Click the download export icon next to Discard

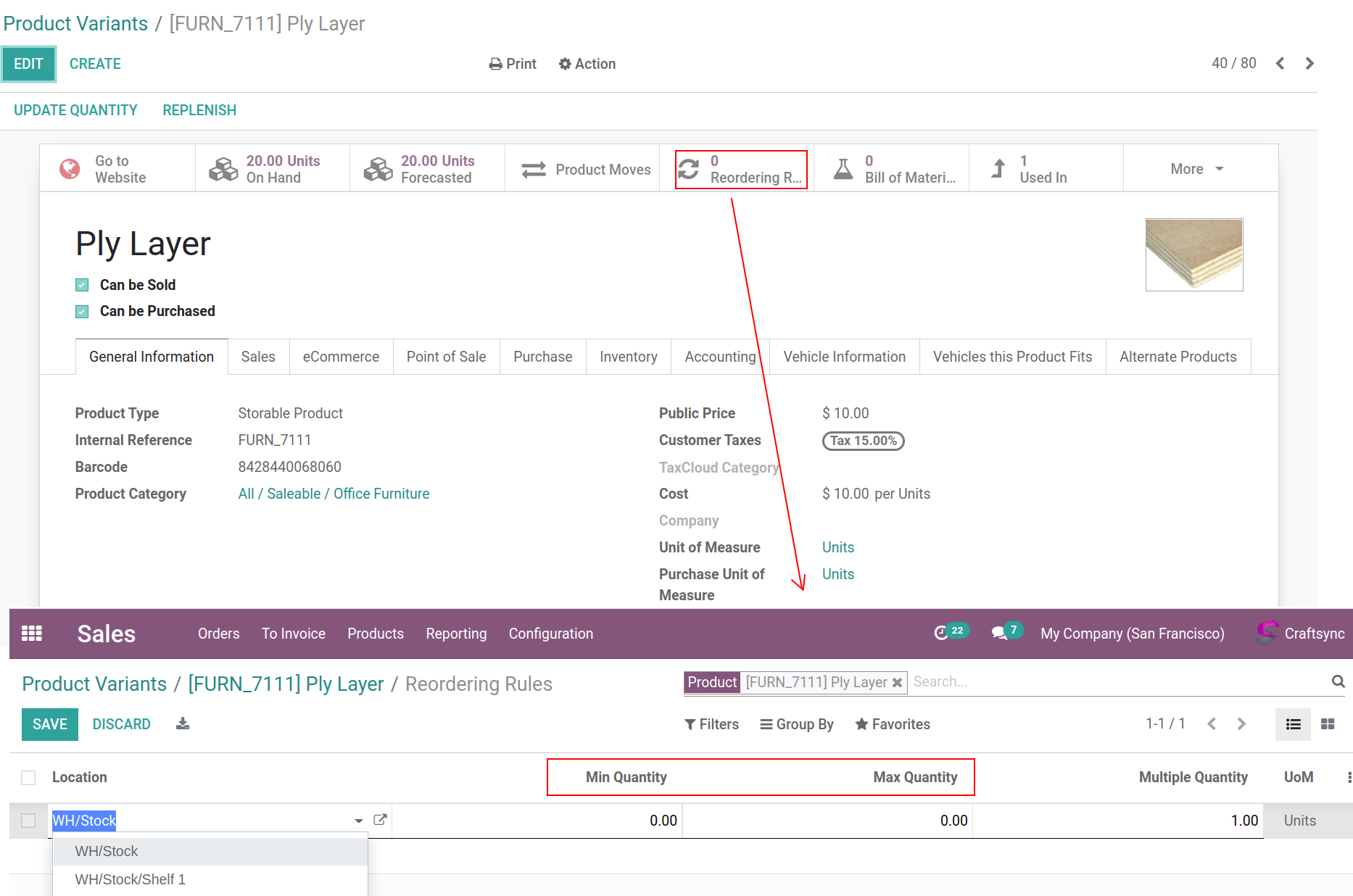tap(183, 724)
